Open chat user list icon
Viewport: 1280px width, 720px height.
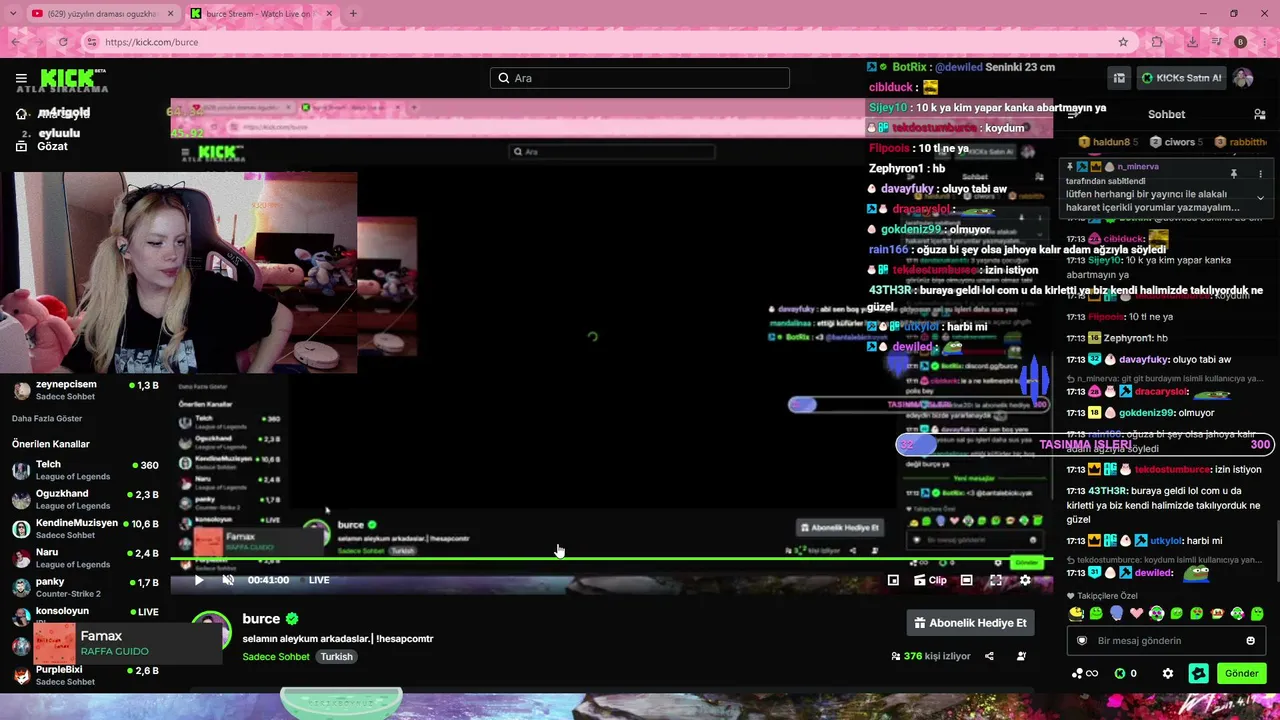[1259, 114]
